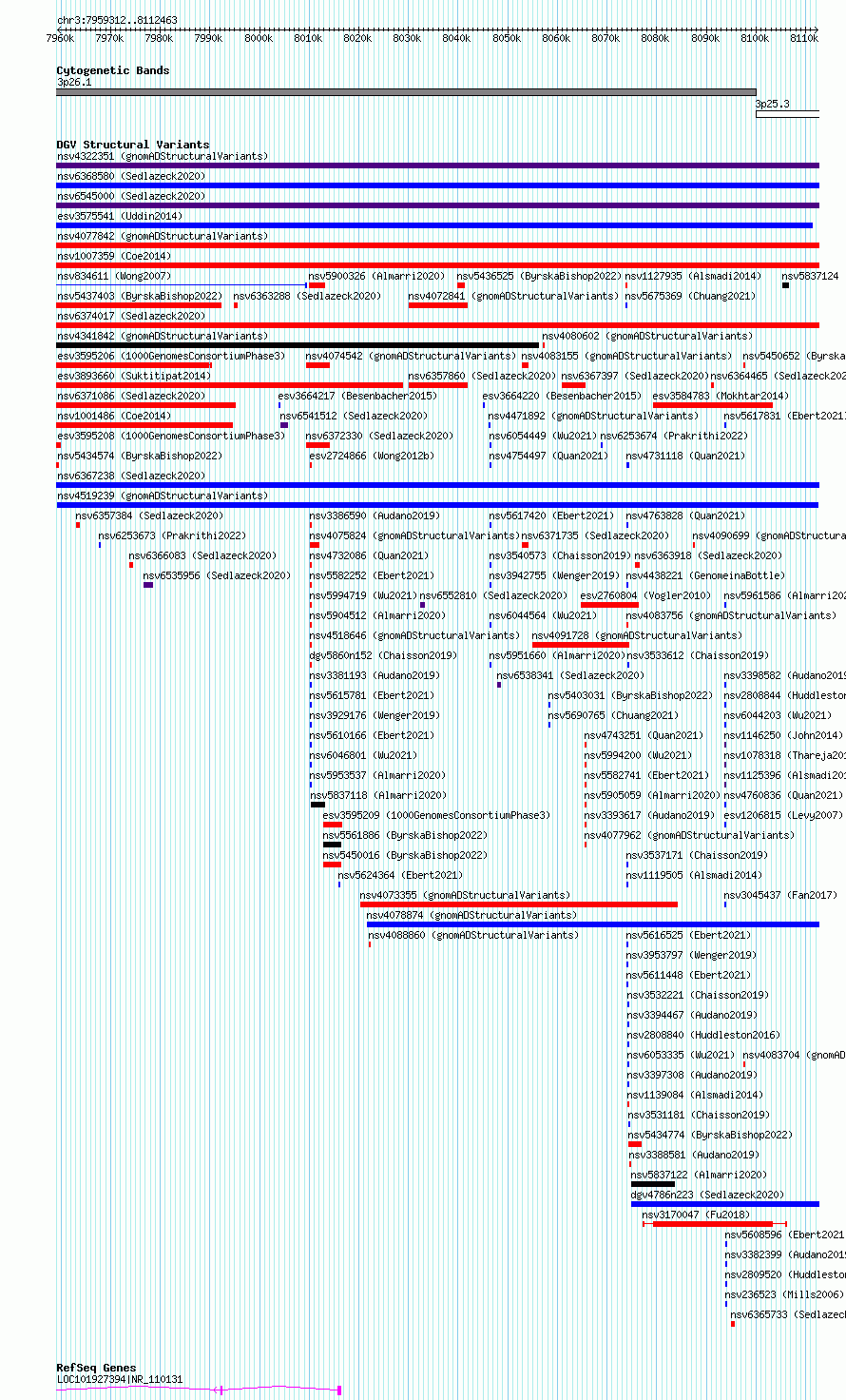This screenshot has width=846, height=1400.
Task: Click the blue bar under dgv4786n223
Action: 725,1204
